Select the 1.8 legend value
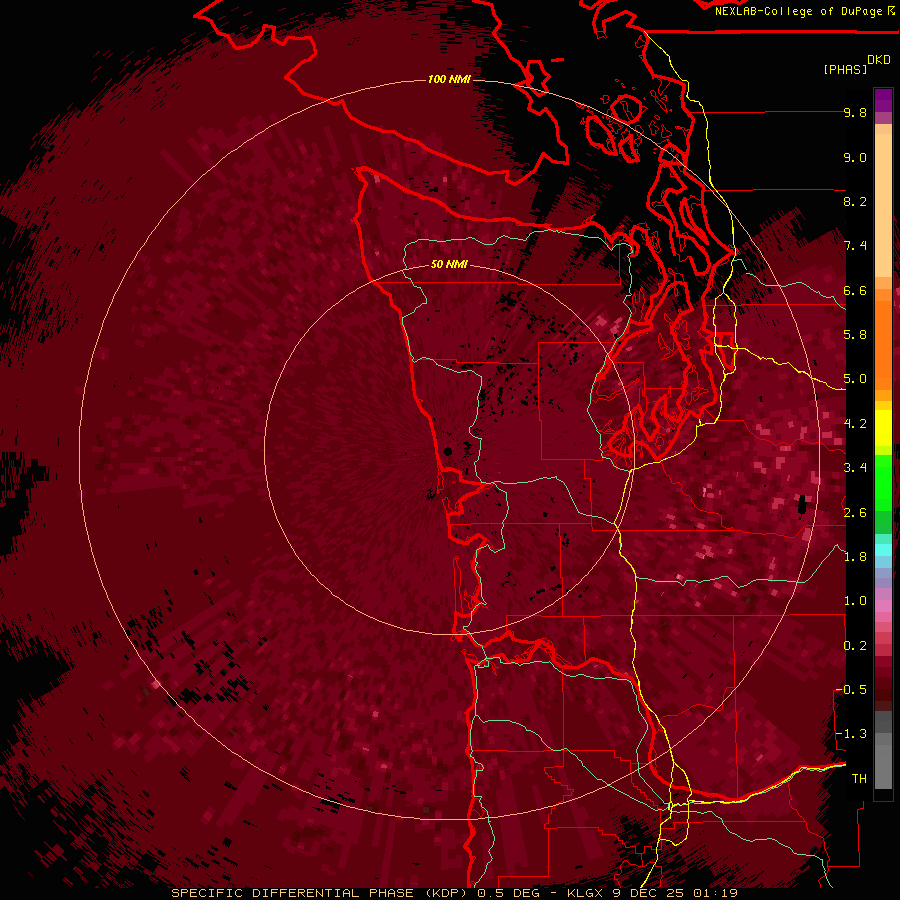The height and width of the screenshot is (900, 900). click(x=855, y=557)
